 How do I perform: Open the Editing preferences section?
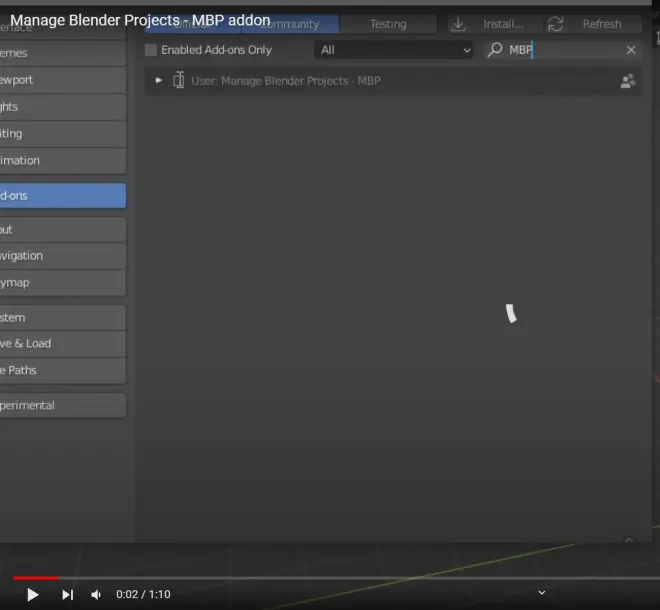(63, 134)
